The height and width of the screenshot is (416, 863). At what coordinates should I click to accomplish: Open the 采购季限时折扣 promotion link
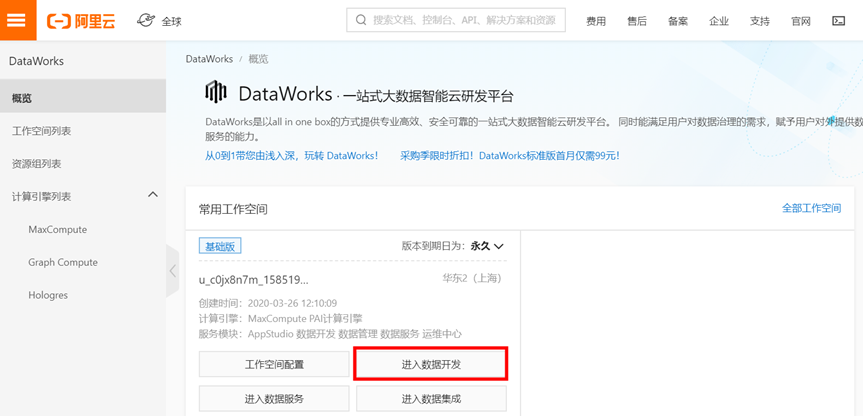(x=510, y=156)
